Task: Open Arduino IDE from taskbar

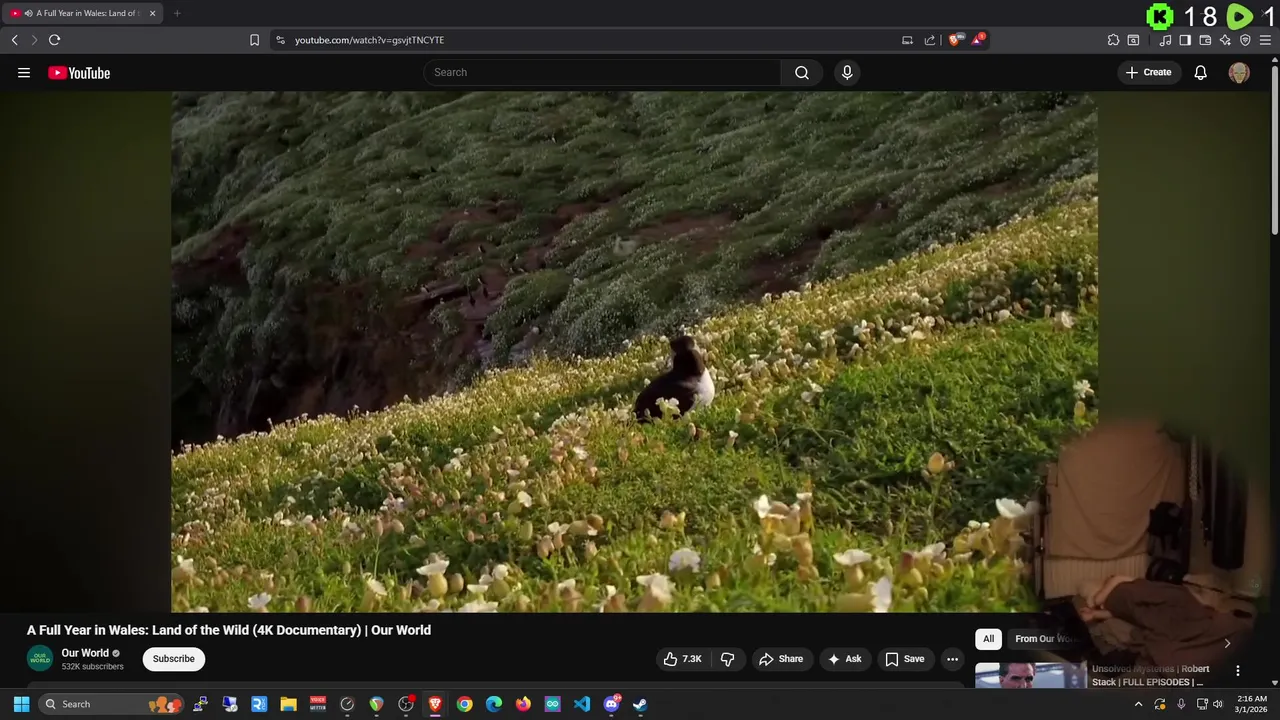Action: point(552,704)
